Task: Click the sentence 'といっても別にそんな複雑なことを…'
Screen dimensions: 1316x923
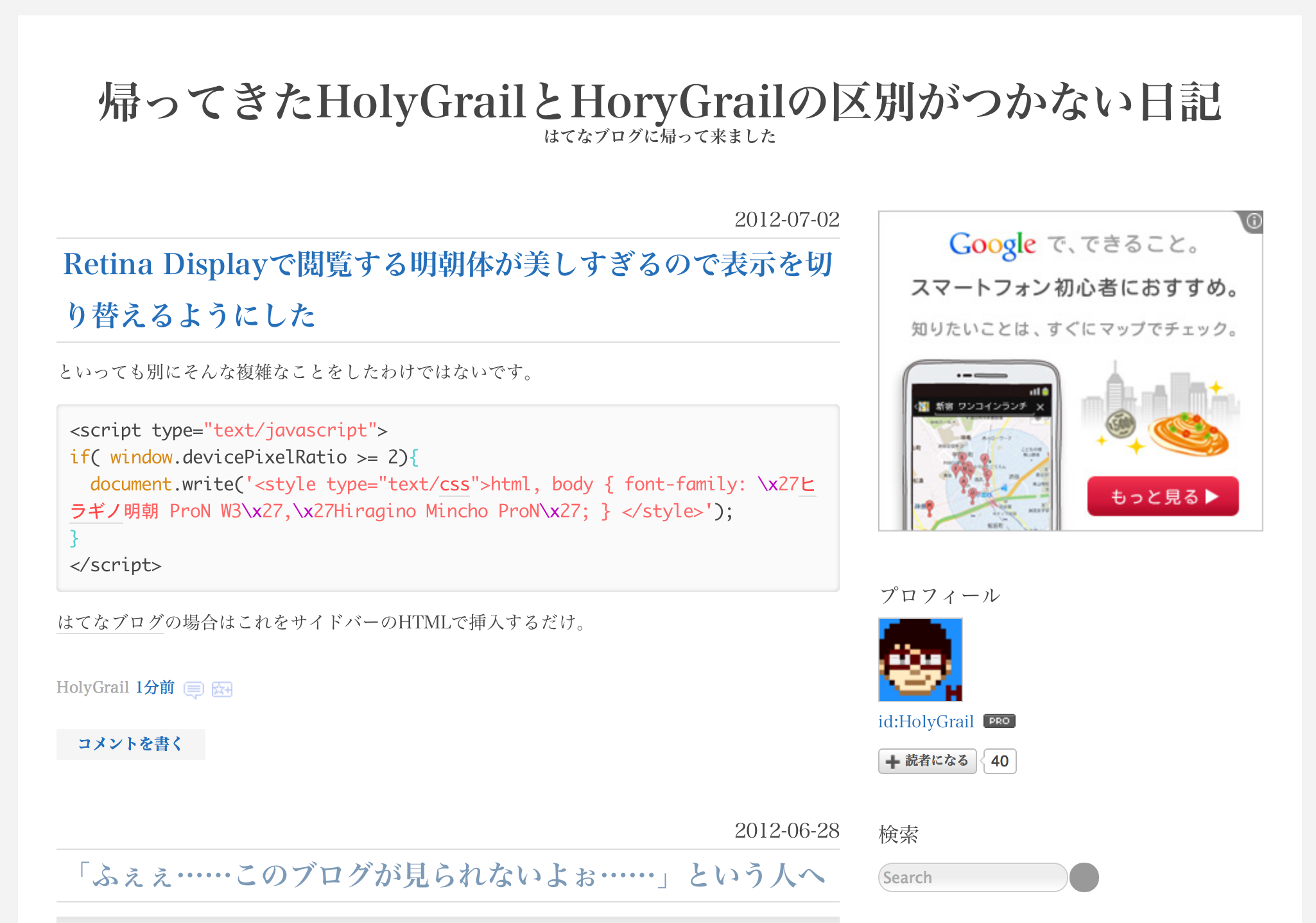Action: click(x=296, y=372)
